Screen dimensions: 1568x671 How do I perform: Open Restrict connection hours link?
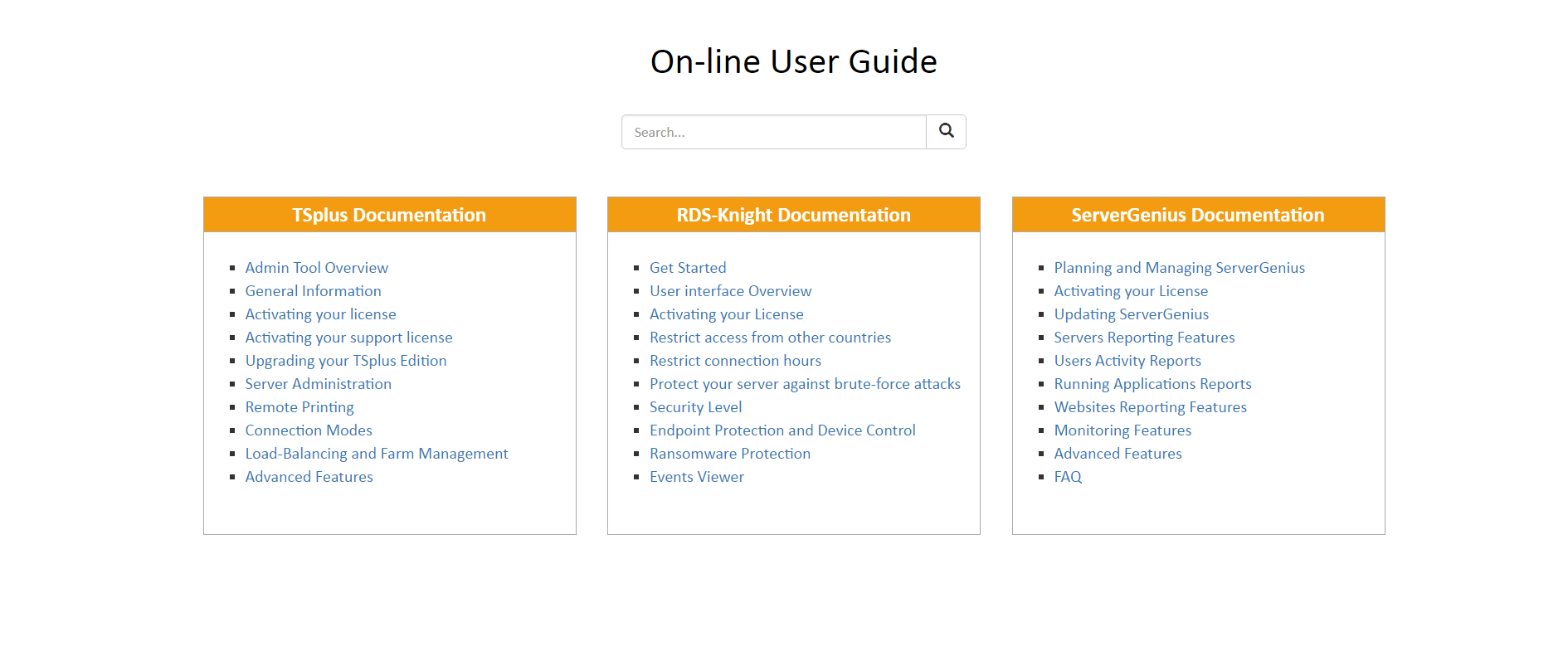(736, 361)
